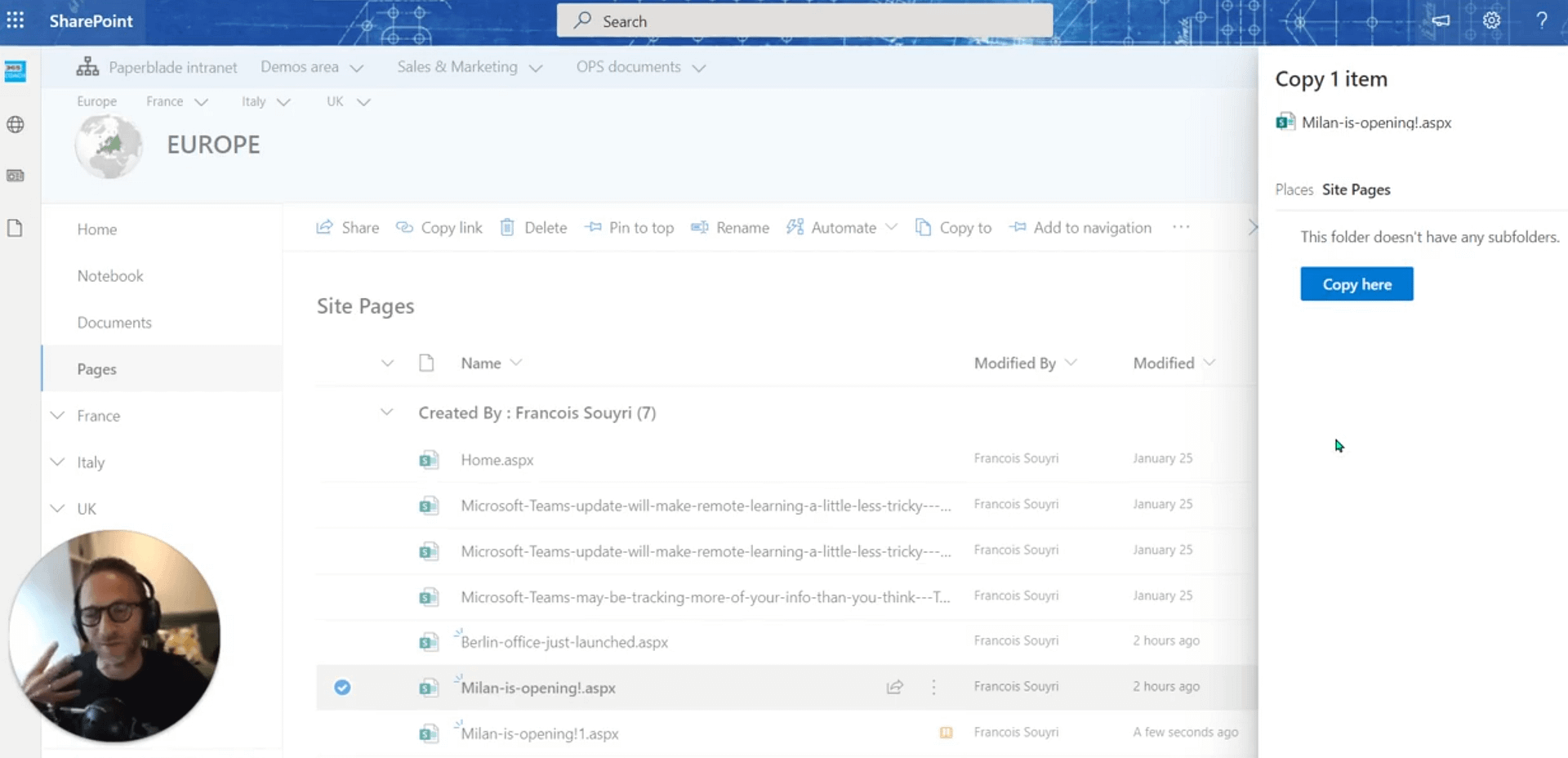Screen dimensions: 1568x758
Task: Open the Modified By column dropdown
Action: click(1072, 363)
